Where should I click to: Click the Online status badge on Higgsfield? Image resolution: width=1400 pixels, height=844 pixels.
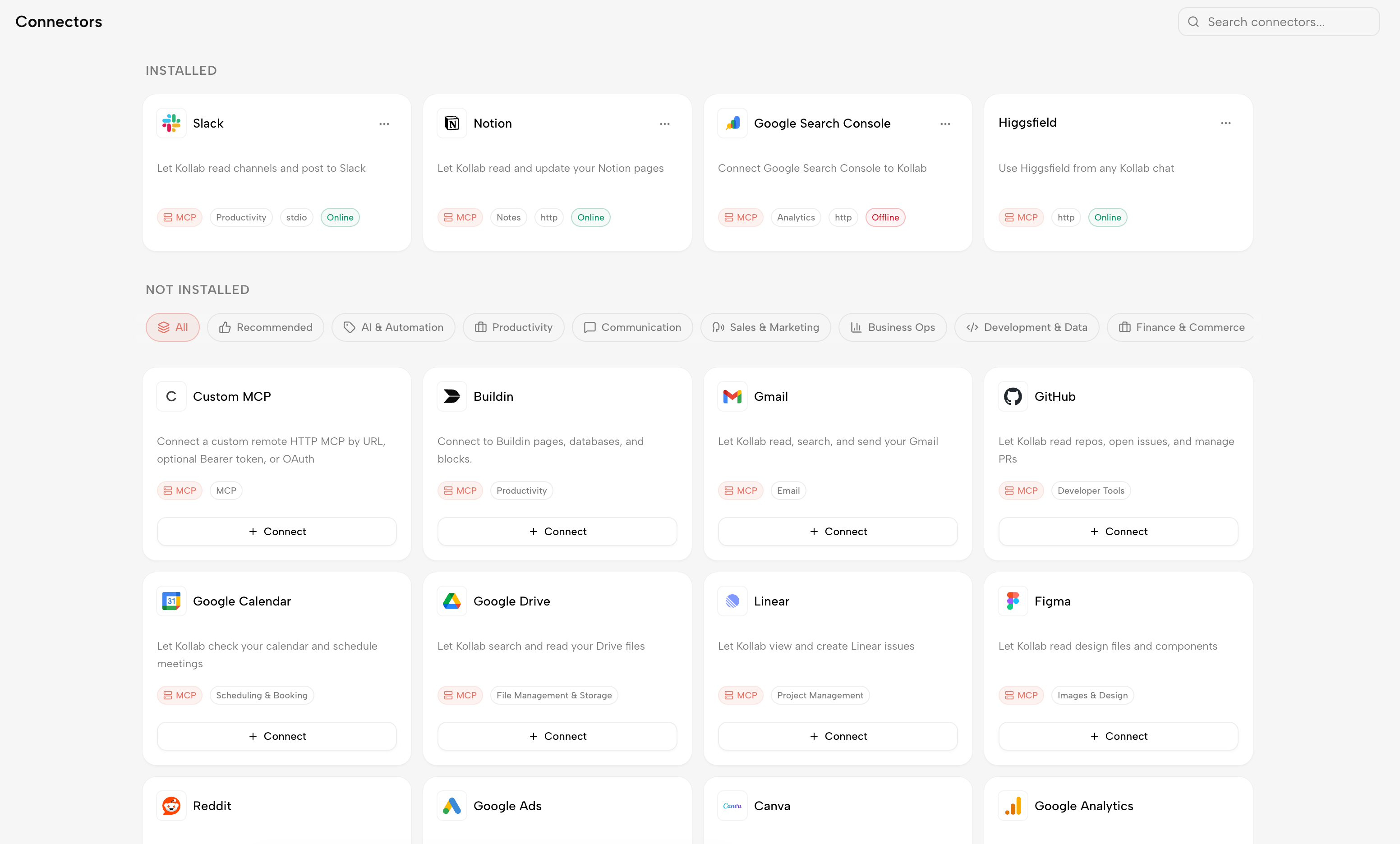1107,217
